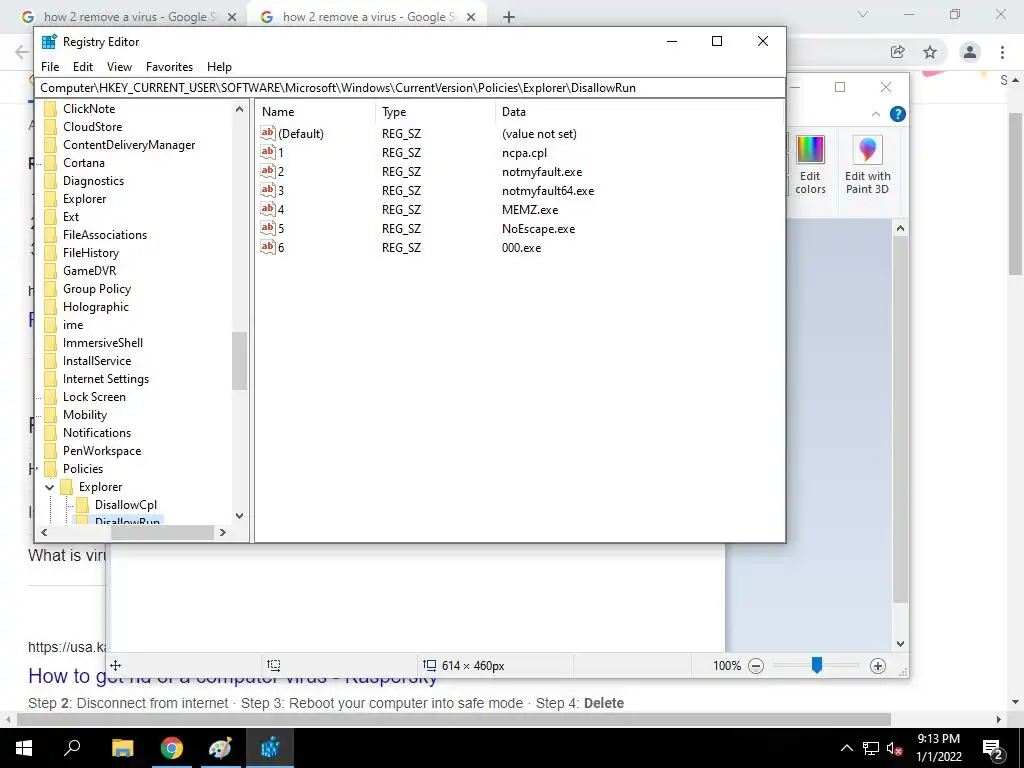Select the ncpa.cpl data entry

point(524,153)
